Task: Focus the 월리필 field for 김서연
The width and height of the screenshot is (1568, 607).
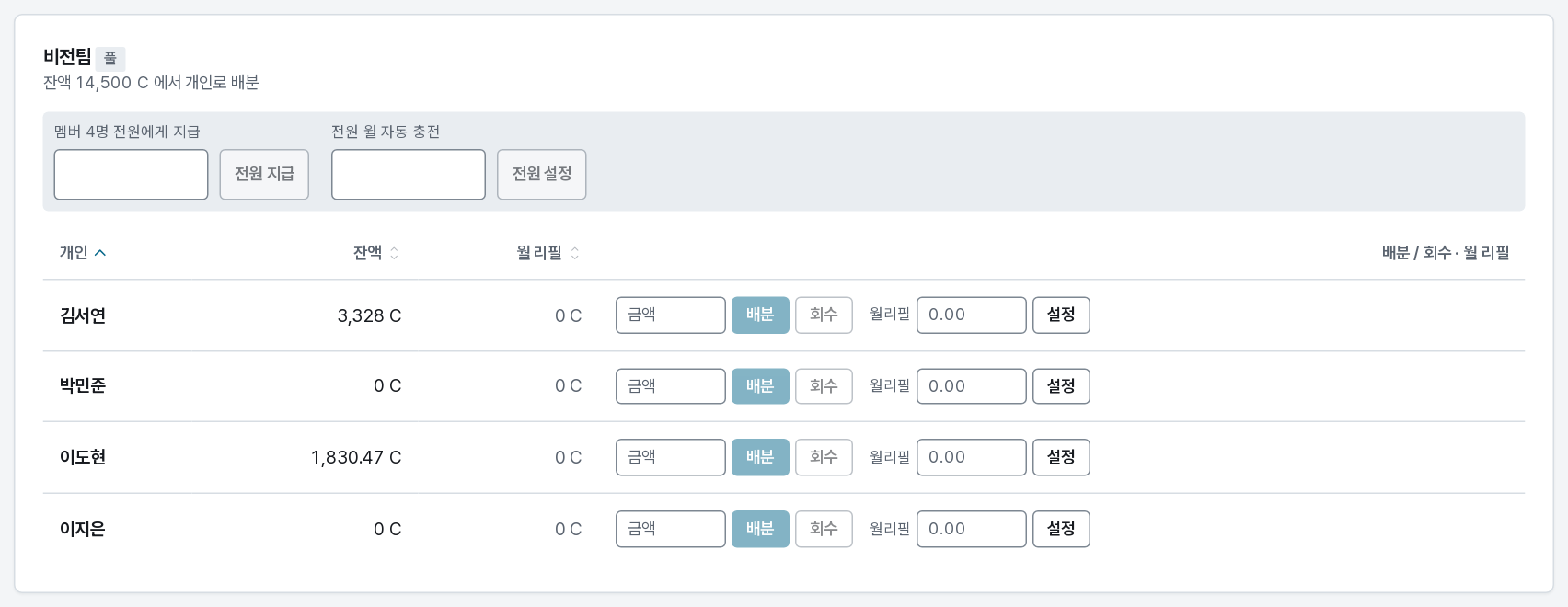Action: click(x=972, y=315)
